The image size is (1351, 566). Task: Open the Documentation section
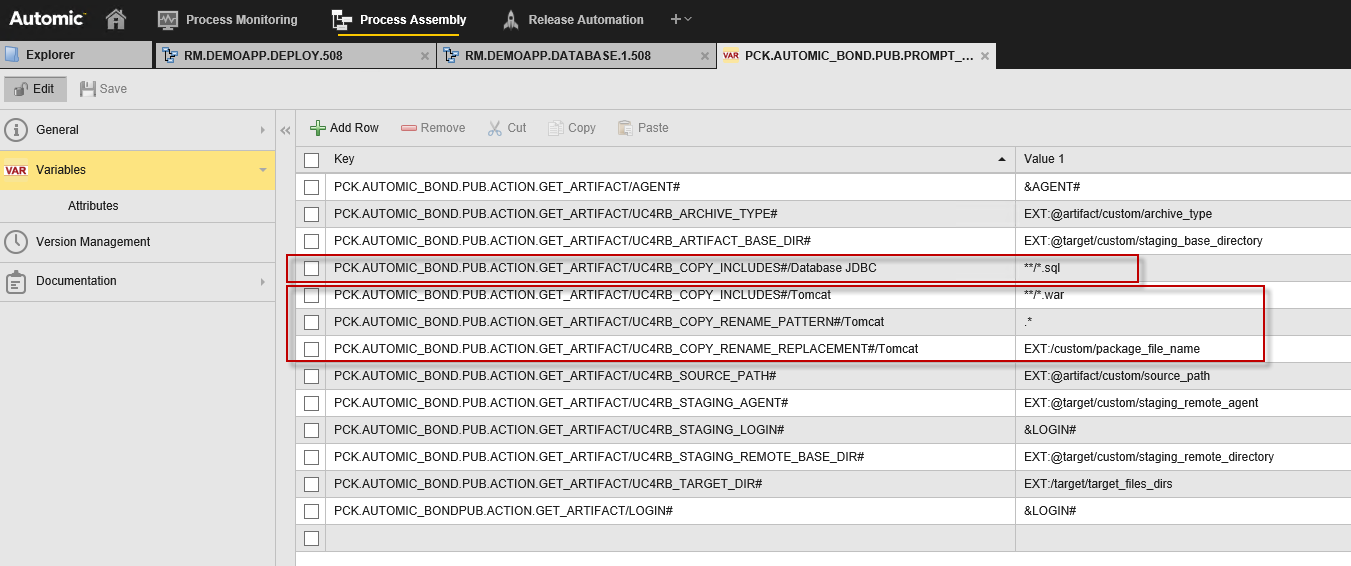click(137, 281)
